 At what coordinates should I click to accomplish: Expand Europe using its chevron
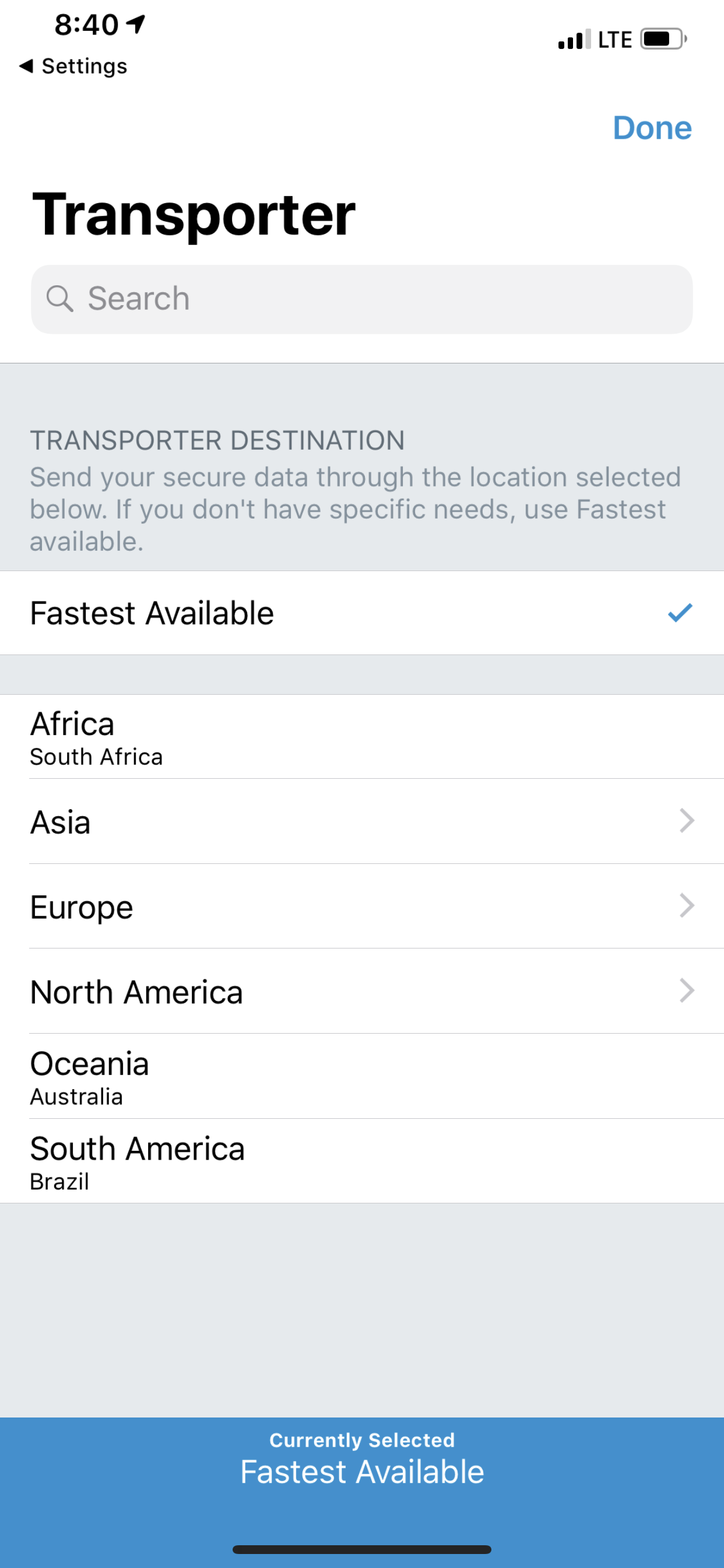coord(686,906)
